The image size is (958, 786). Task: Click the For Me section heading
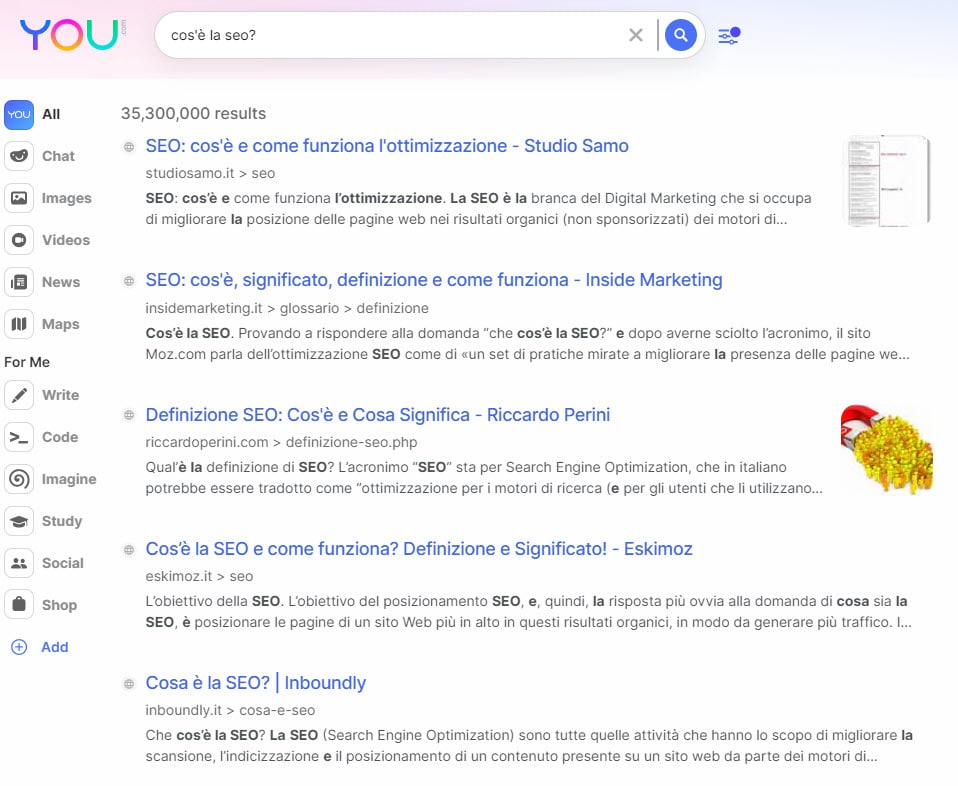tap(27, 362)
